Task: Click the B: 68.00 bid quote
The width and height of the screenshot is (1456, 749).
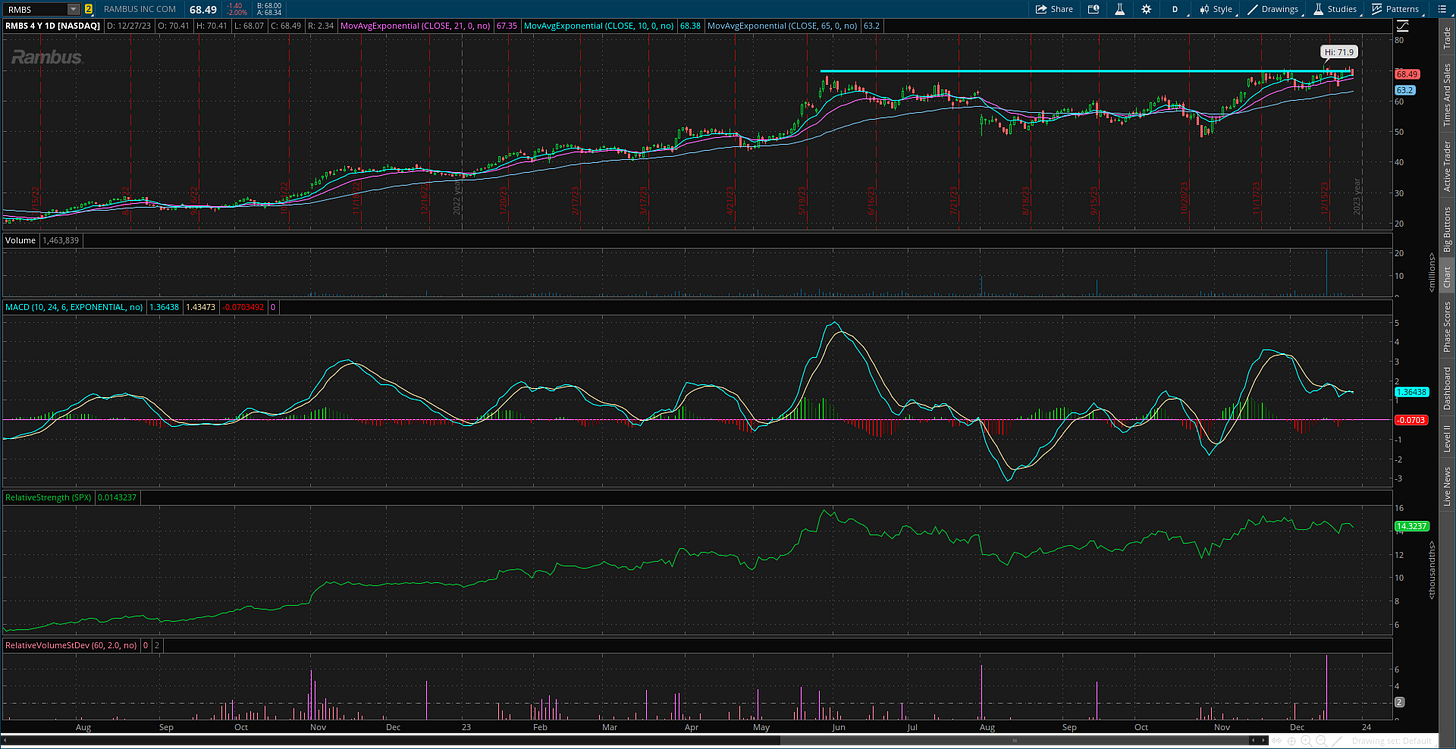Action: pyautogui.click(x=269, y=5)
